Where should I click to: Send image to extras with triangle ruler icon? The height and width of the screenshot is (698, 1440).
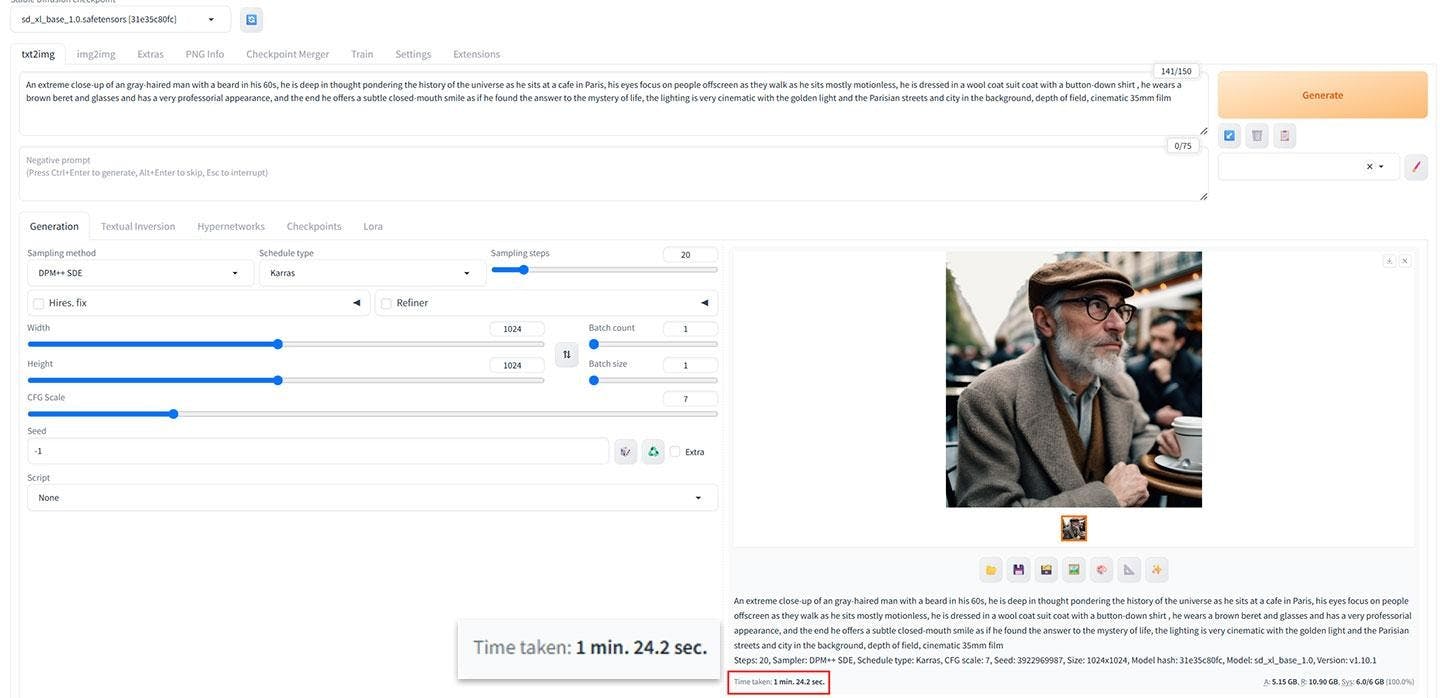click(x=1129, y=570)
